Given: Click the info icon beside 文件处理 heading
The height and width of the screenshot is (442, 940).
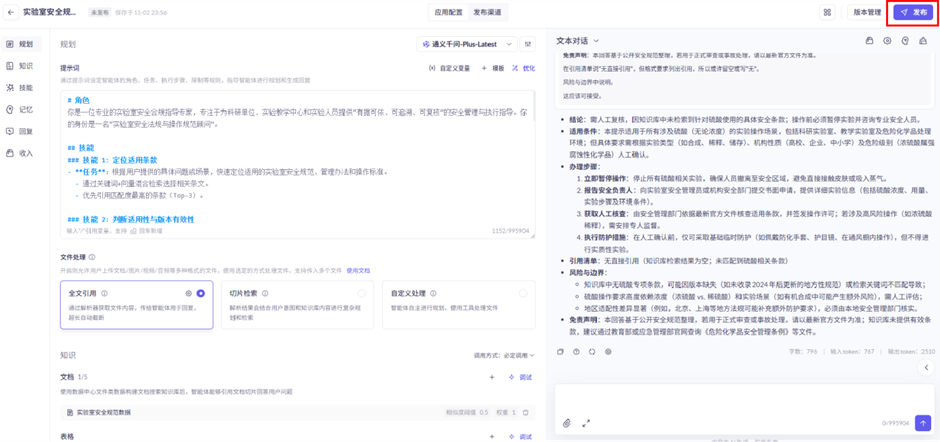Looking at the screenshot, I should pyautogui.click(x=92, y=257).
